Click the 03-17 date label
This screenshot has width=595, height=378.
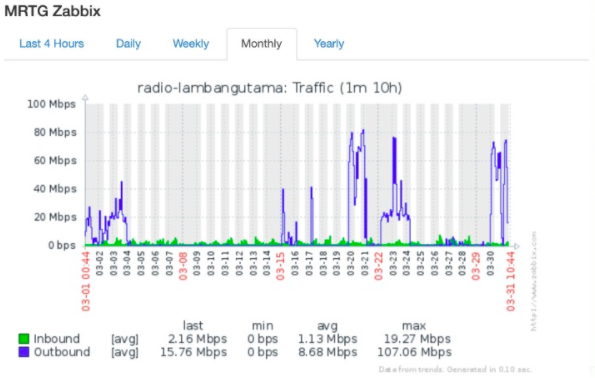pos(309,263)
